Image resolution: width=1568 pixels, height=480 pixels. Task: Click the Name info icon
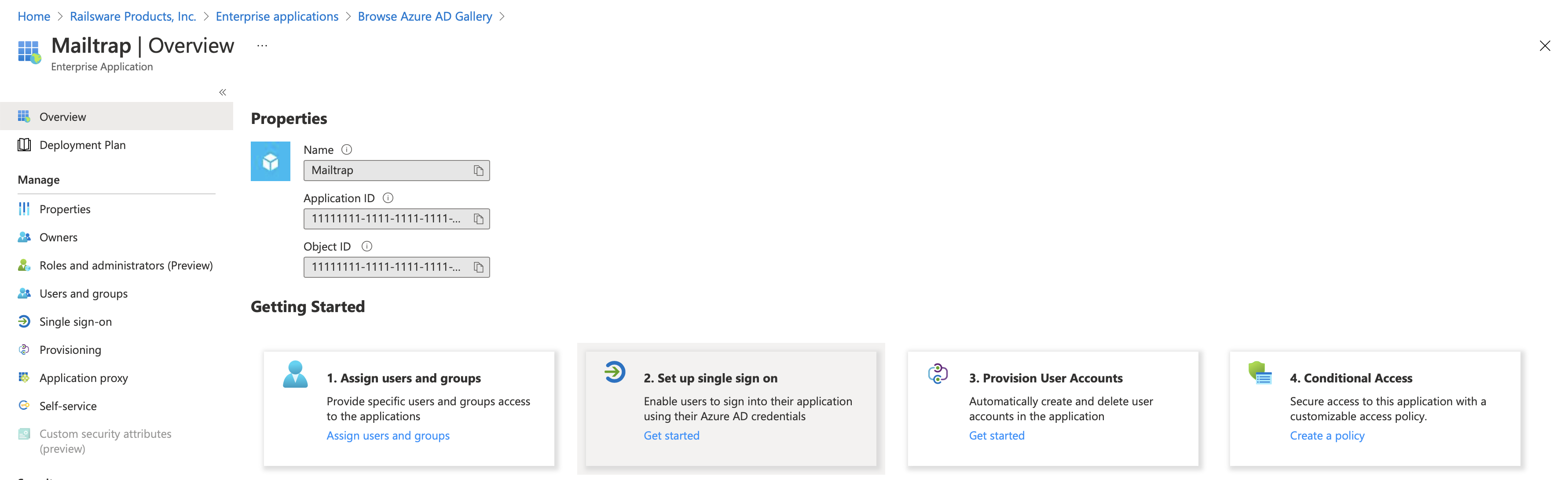[x=346, y=149]
